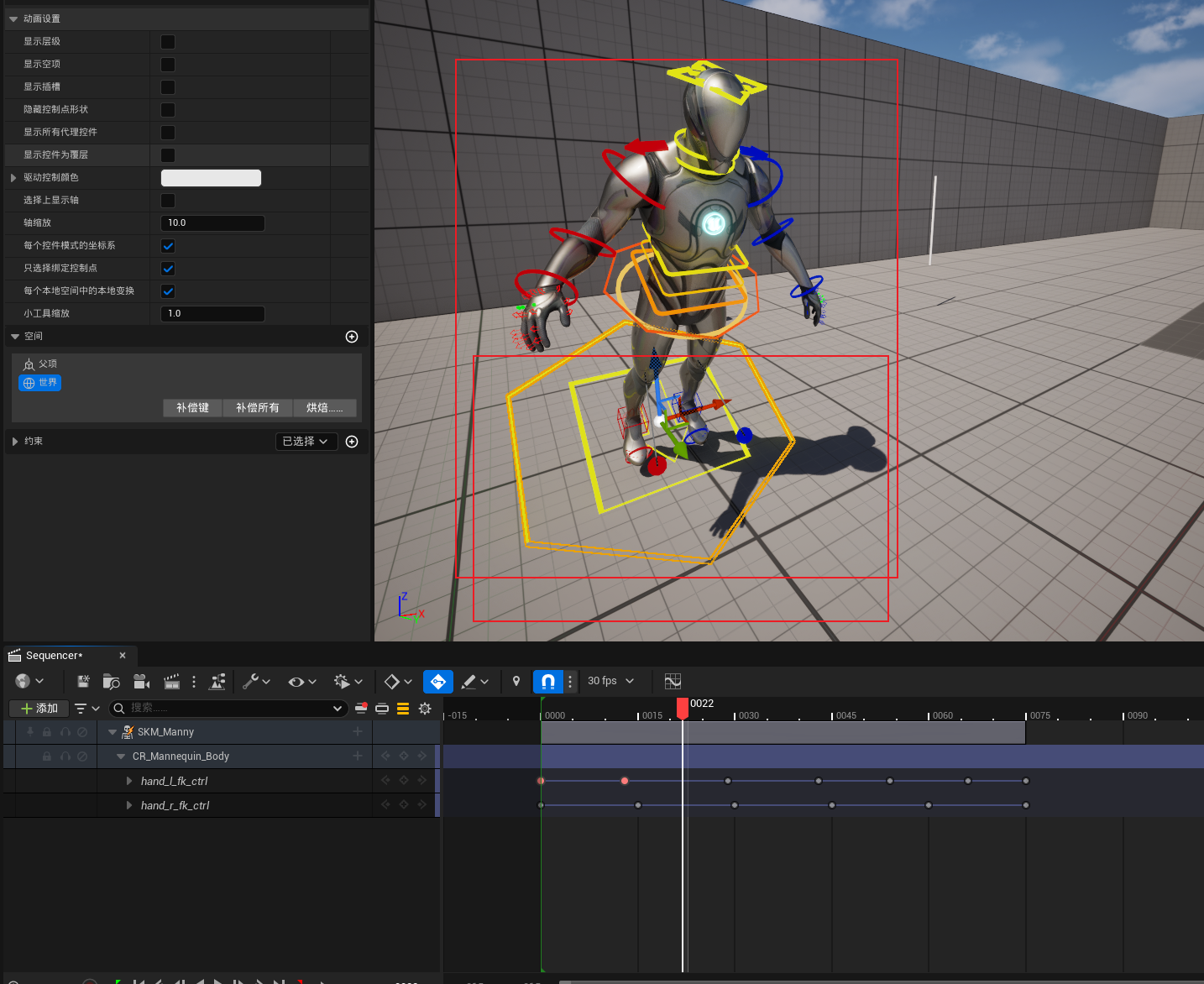Click the 补偿键 button

point(192,408)
